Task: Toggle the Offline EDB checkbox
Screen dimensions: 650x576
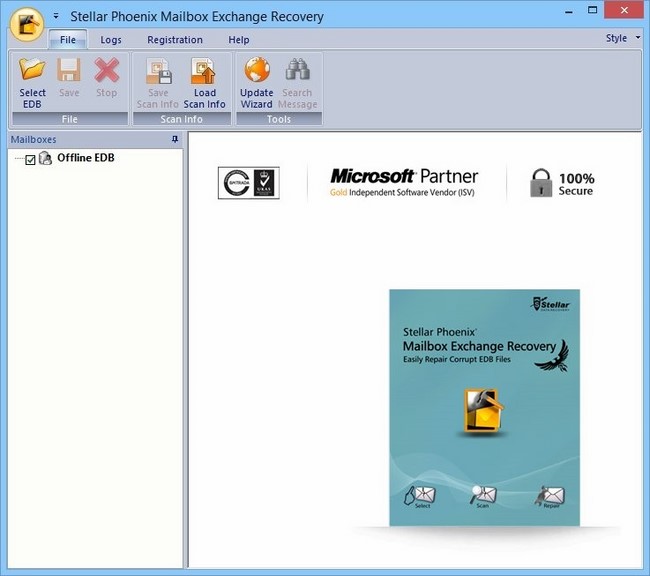Action: click(x=30, y=159)
